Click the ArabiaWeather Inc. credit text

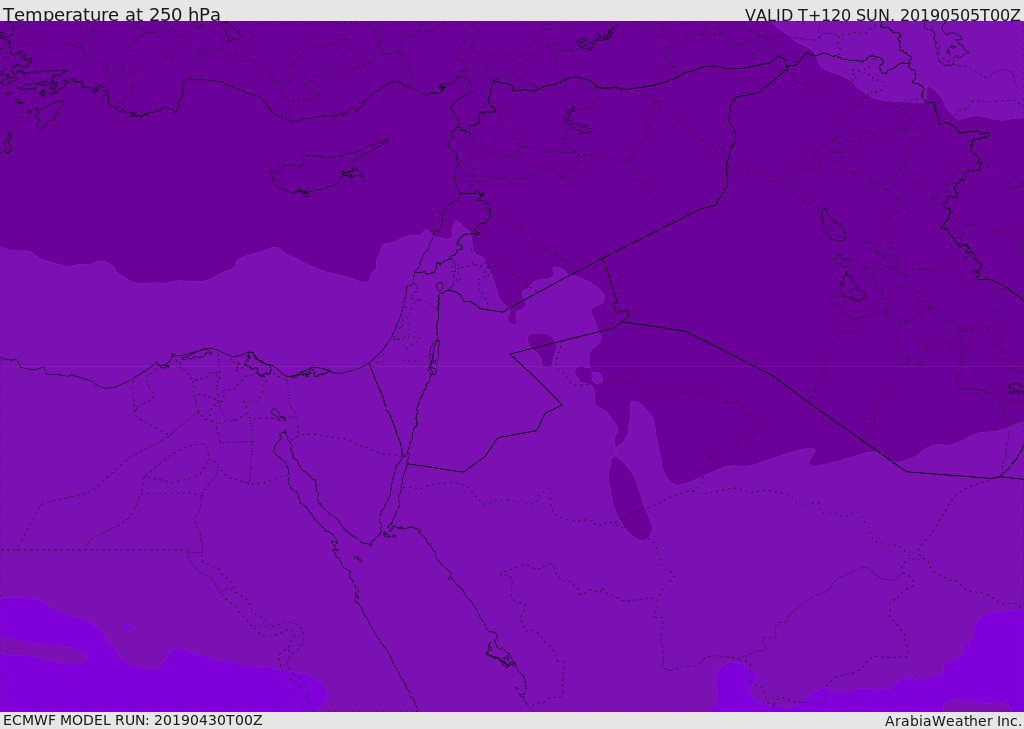tap(952, 721)
